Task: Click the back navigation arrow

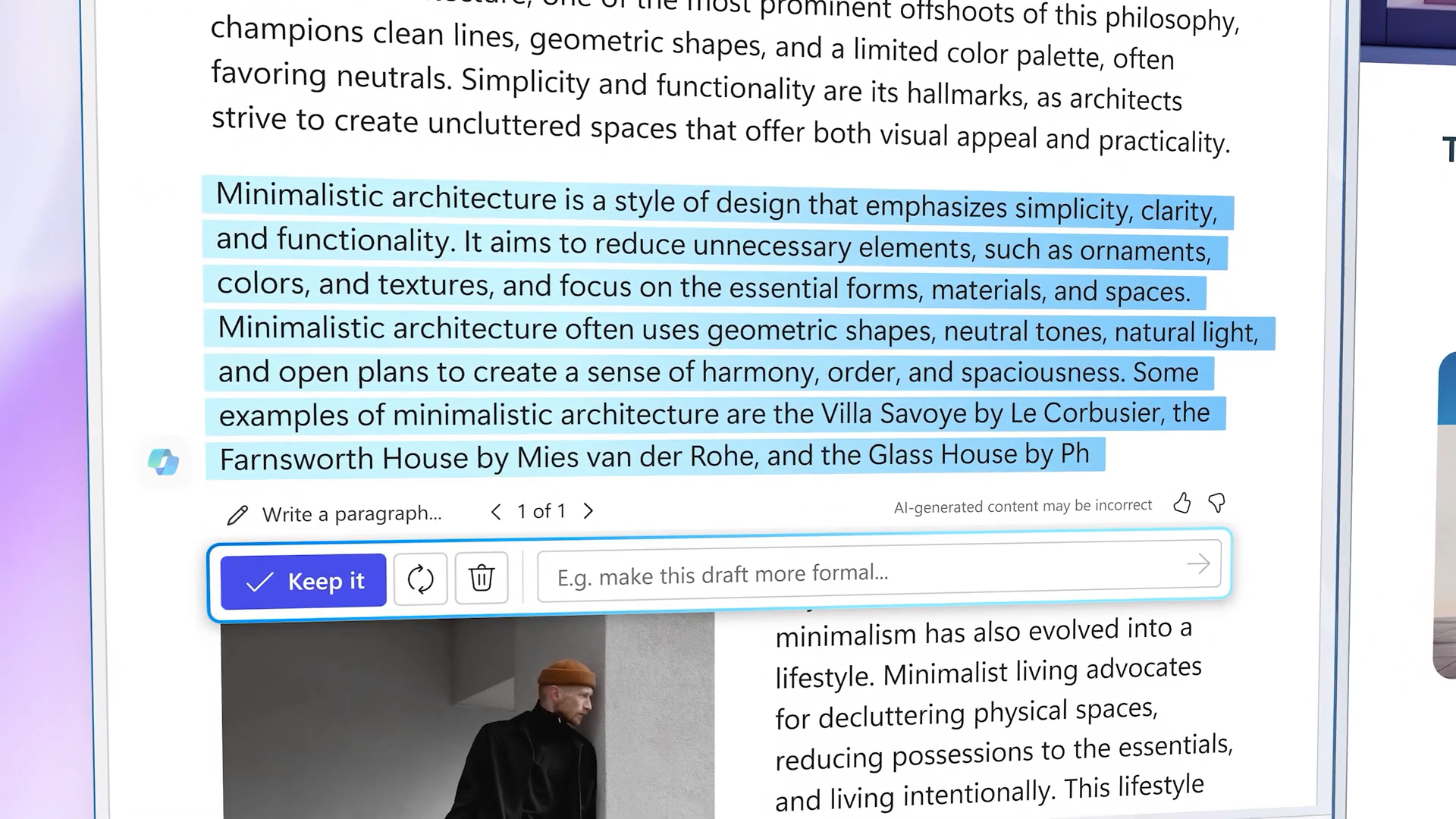Action: tap(496, 510)
